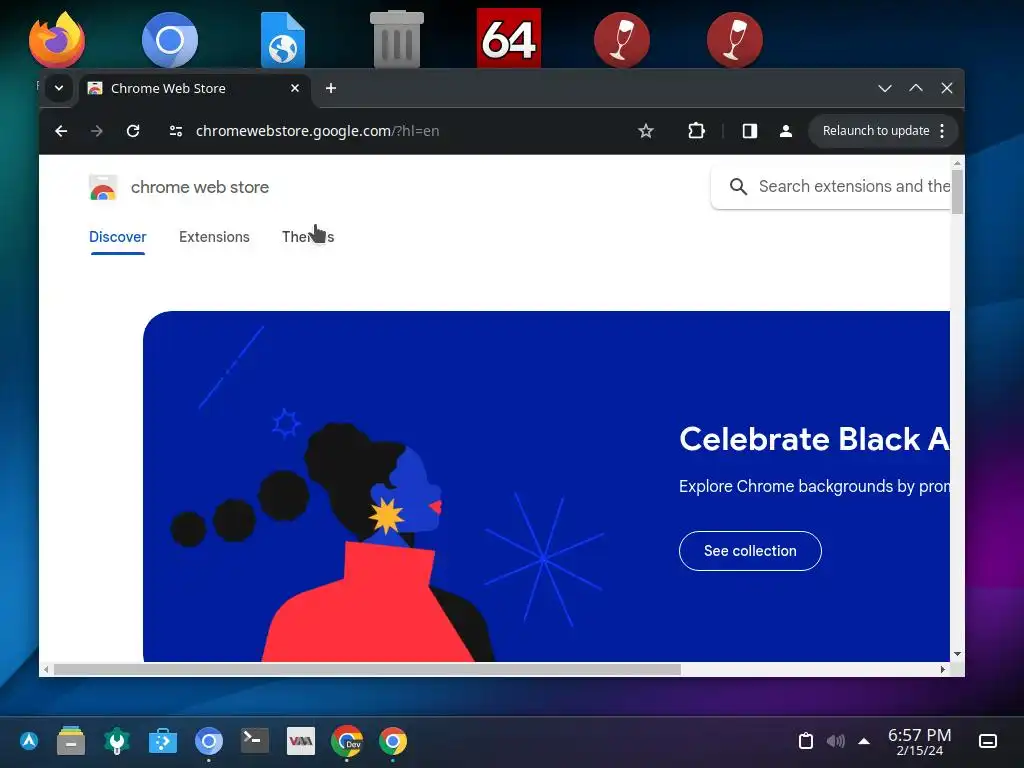
Task: Go back to the previous page
Action: (61, 131)
